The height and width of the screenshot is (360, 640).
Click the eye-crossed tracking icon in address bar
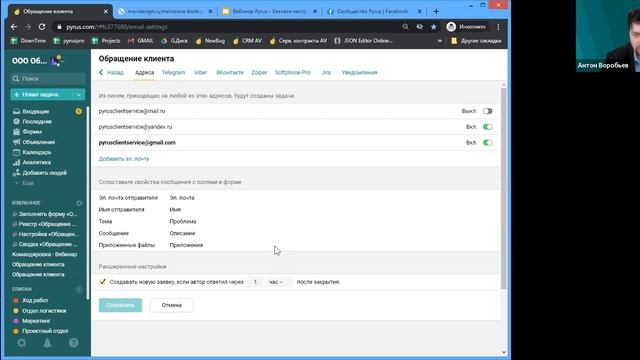420,27
